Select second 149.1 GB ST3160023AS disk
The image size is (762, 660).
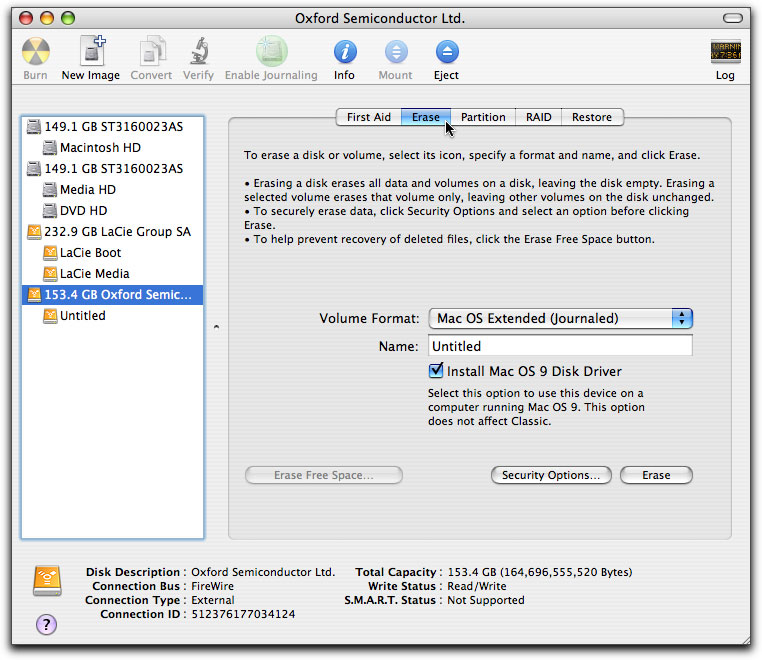click(x=113, y=169)
